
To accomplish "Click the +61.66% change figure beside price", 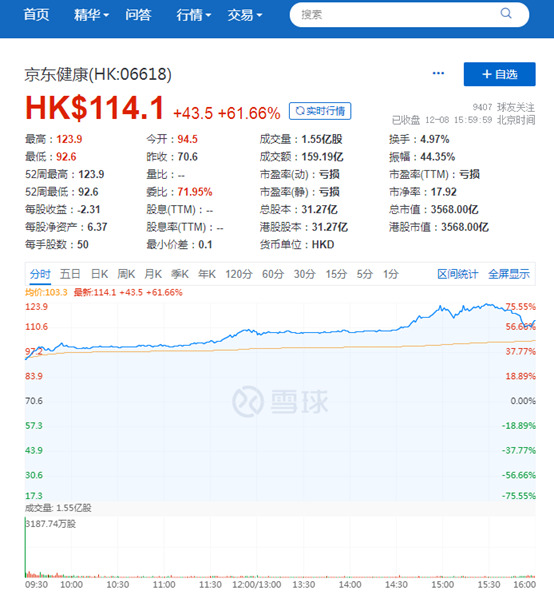I will pos(249,113).
